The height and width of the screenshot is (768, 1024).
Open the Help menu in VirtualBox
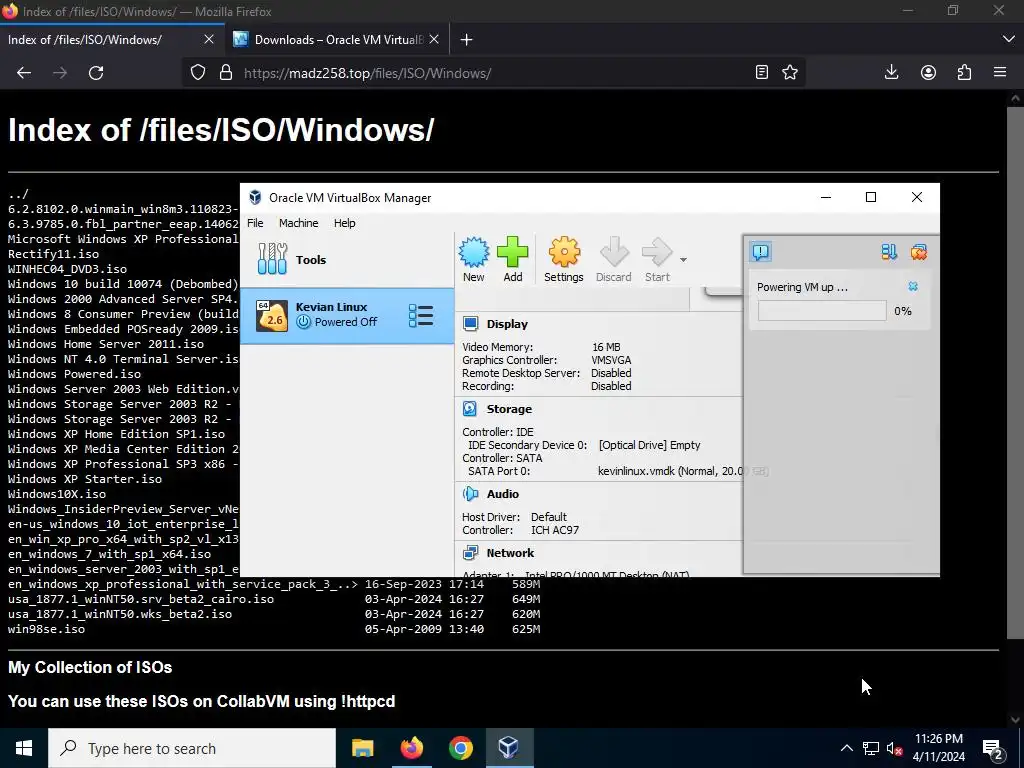(x=345, y=223)
